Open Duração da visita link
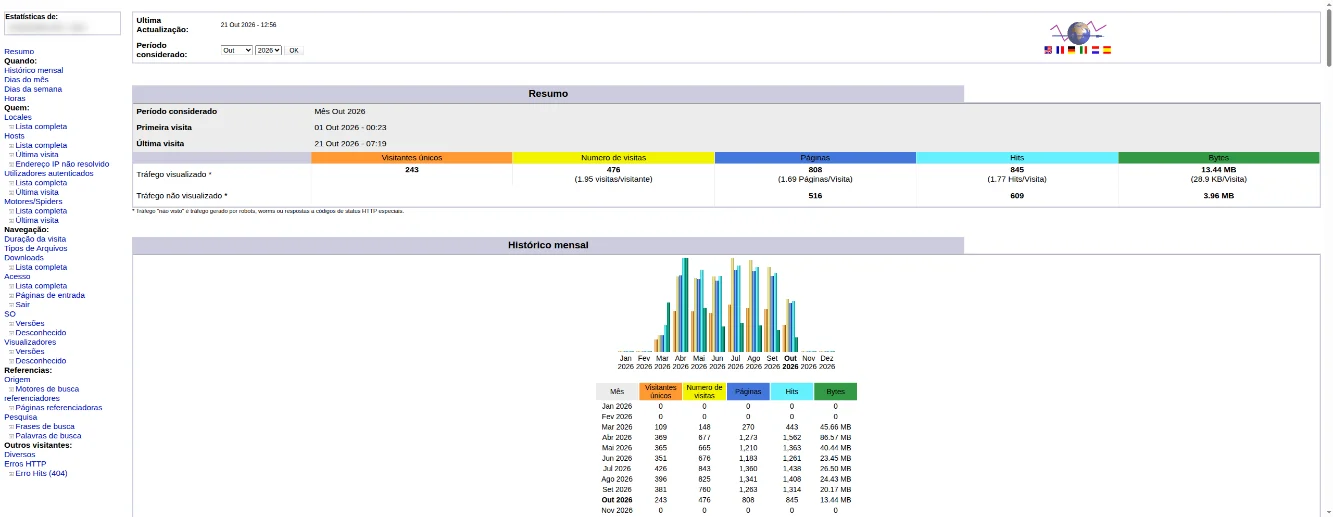Image resolution: width=1333 pixels, height=517 pixels. [x=35, y=239]
